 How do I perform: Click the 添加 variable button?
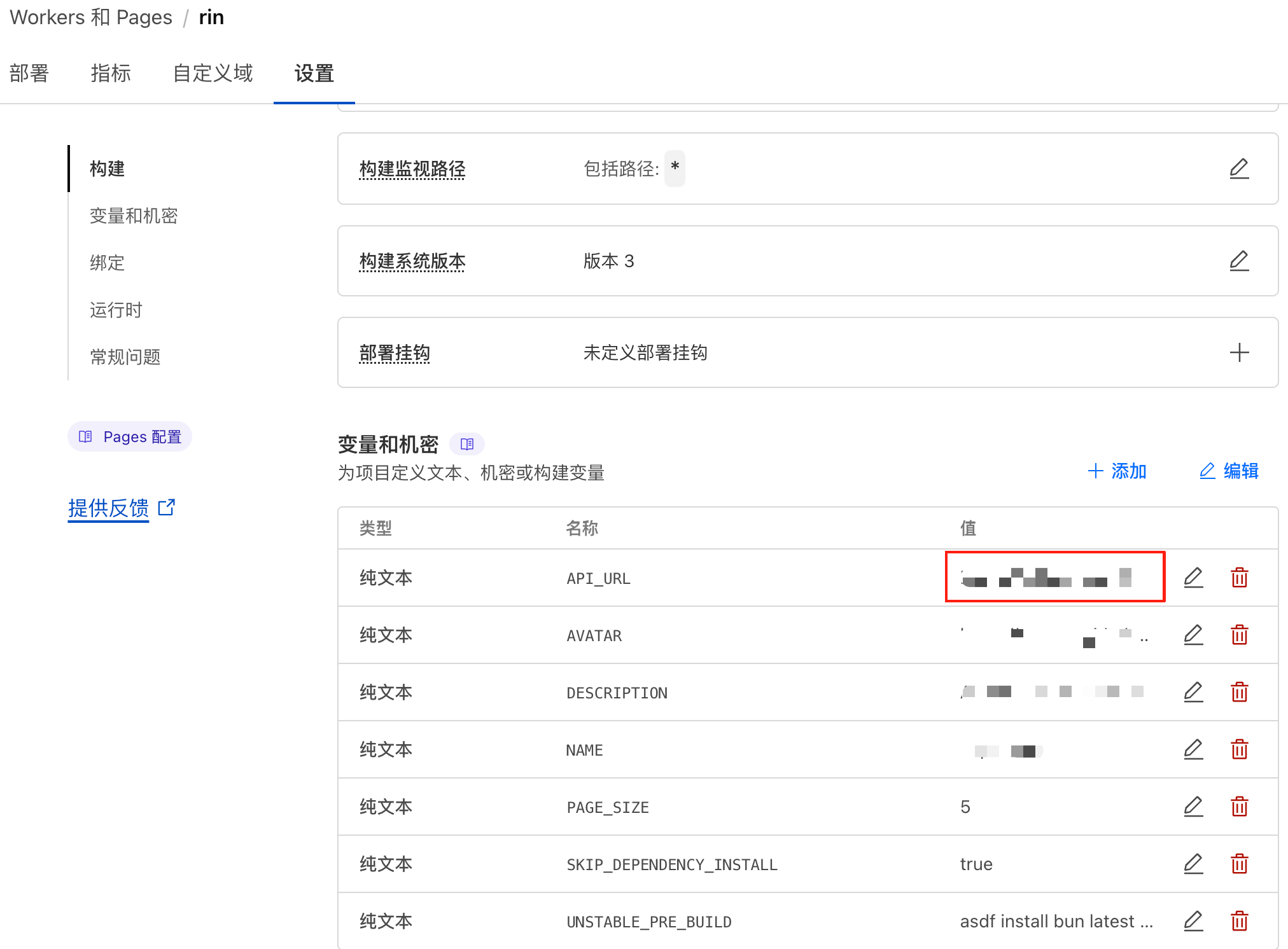pyautogui.click(x=1117, y=471)
